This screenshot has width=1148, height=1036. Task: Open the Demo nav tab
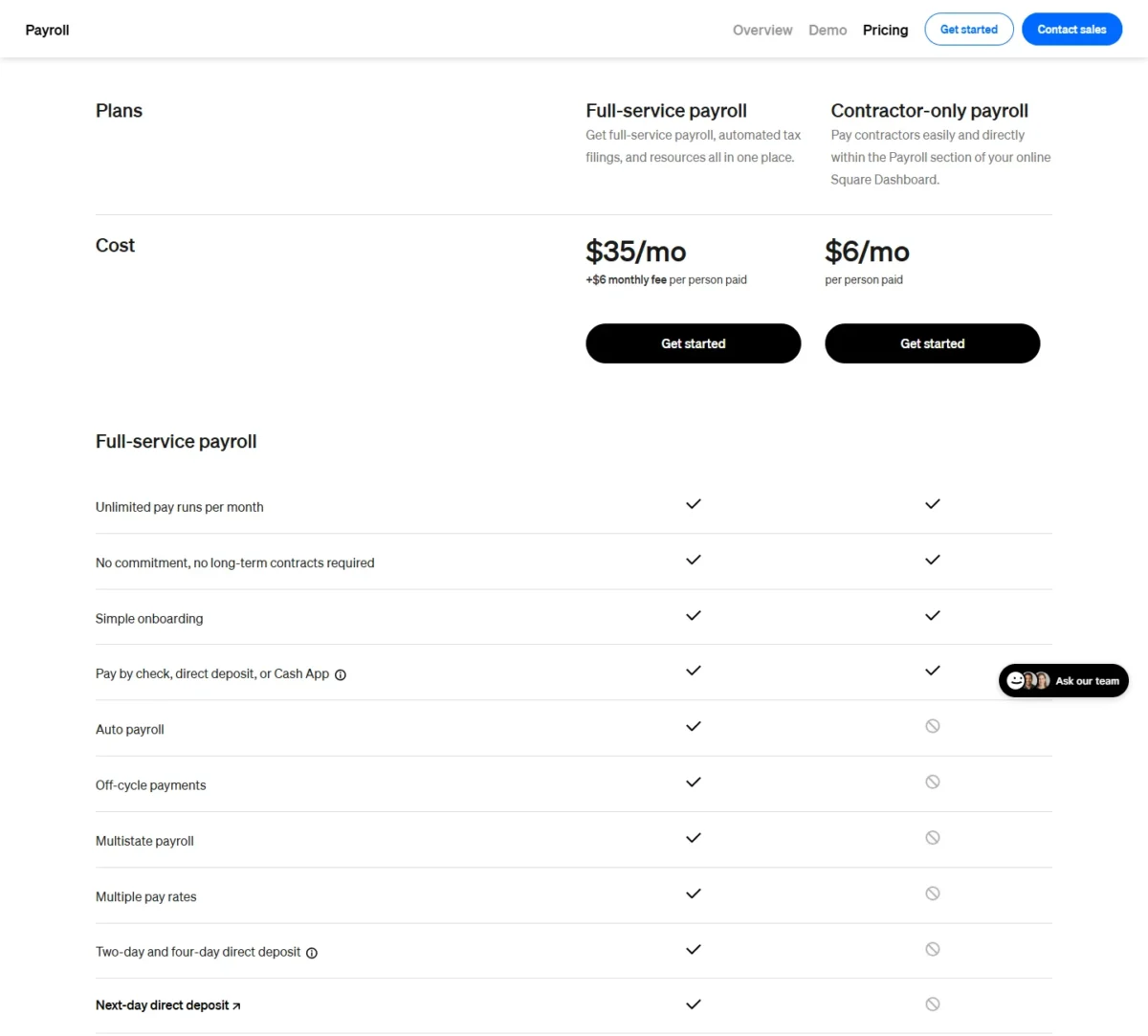[x=828, y=30]
